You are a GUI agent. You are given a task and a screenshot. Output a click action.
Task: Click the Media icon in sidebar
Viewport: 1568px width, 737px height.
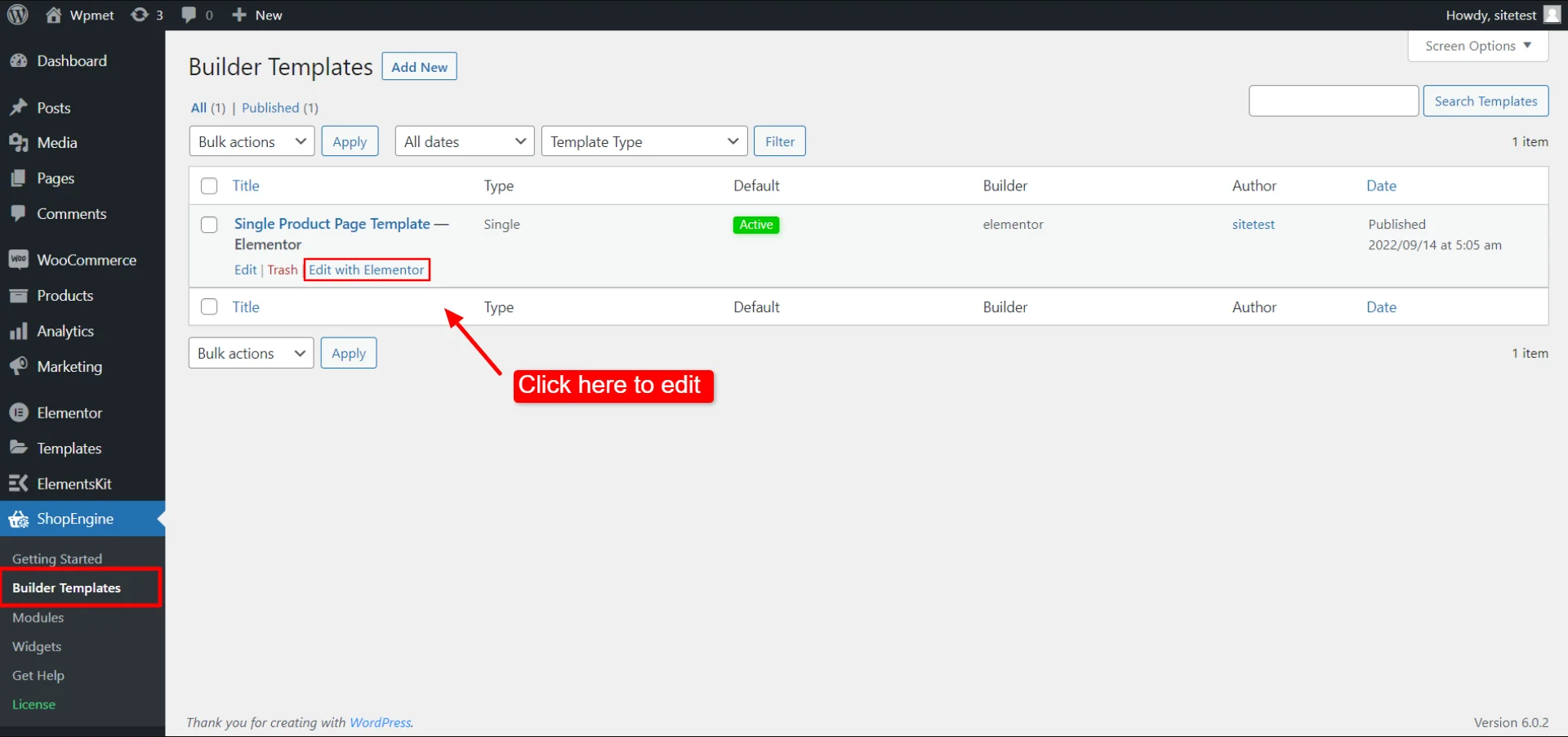tap(19, 143)
